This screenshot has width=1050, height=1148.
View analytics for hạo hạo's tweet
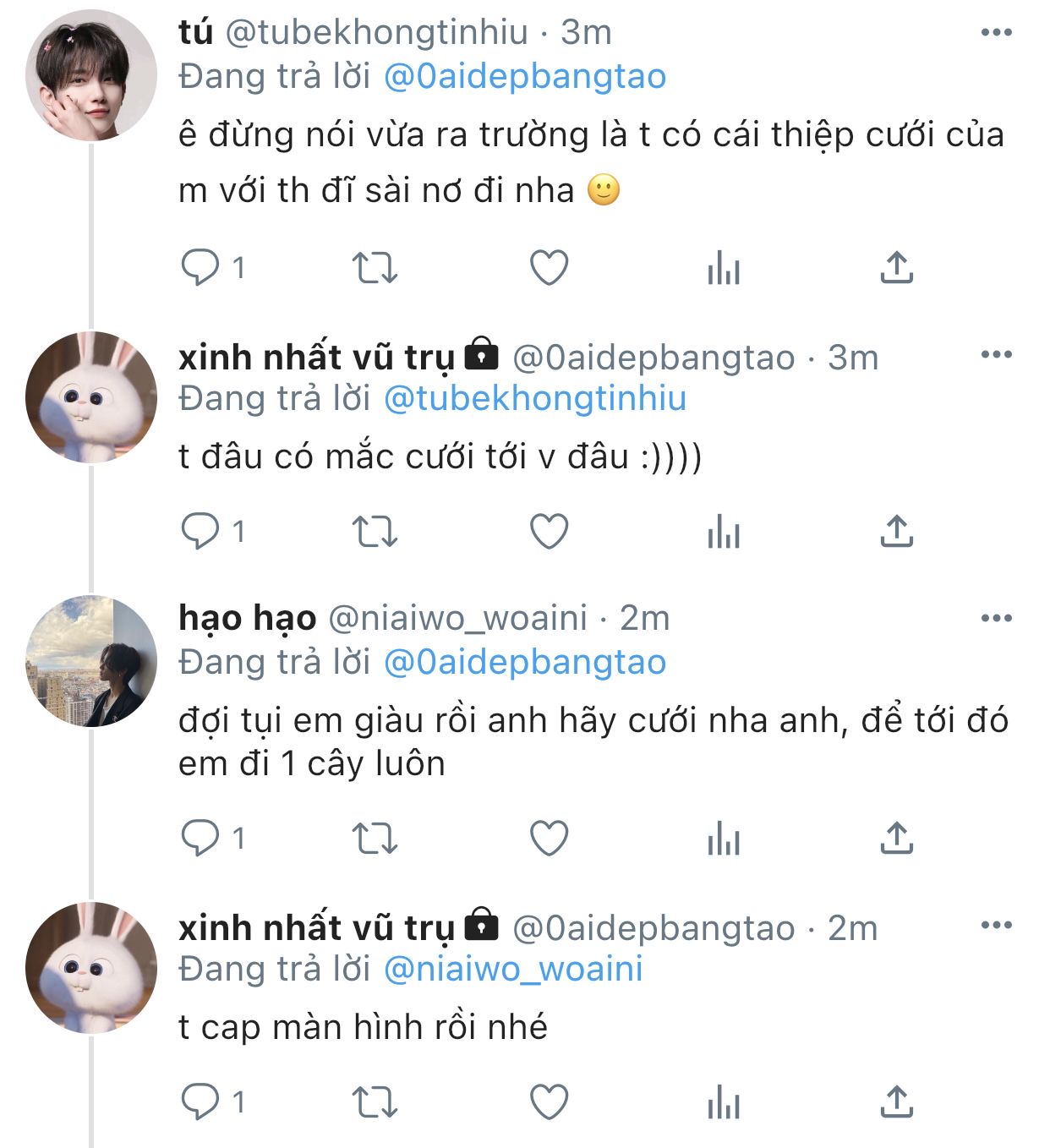coord(724,839)
